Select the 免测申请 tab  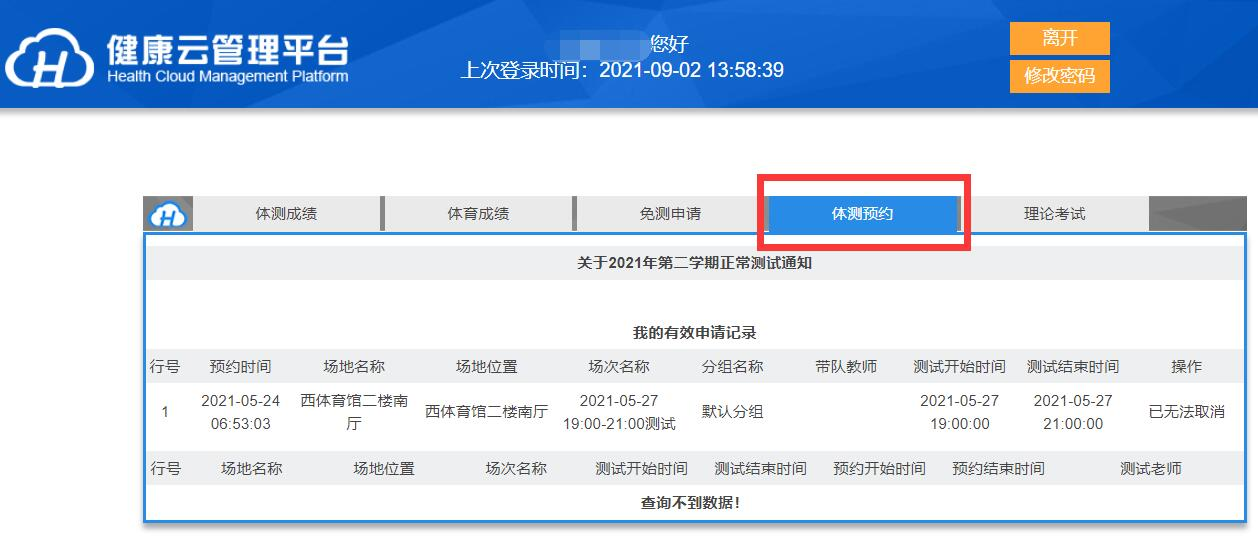tap(670, 214)
